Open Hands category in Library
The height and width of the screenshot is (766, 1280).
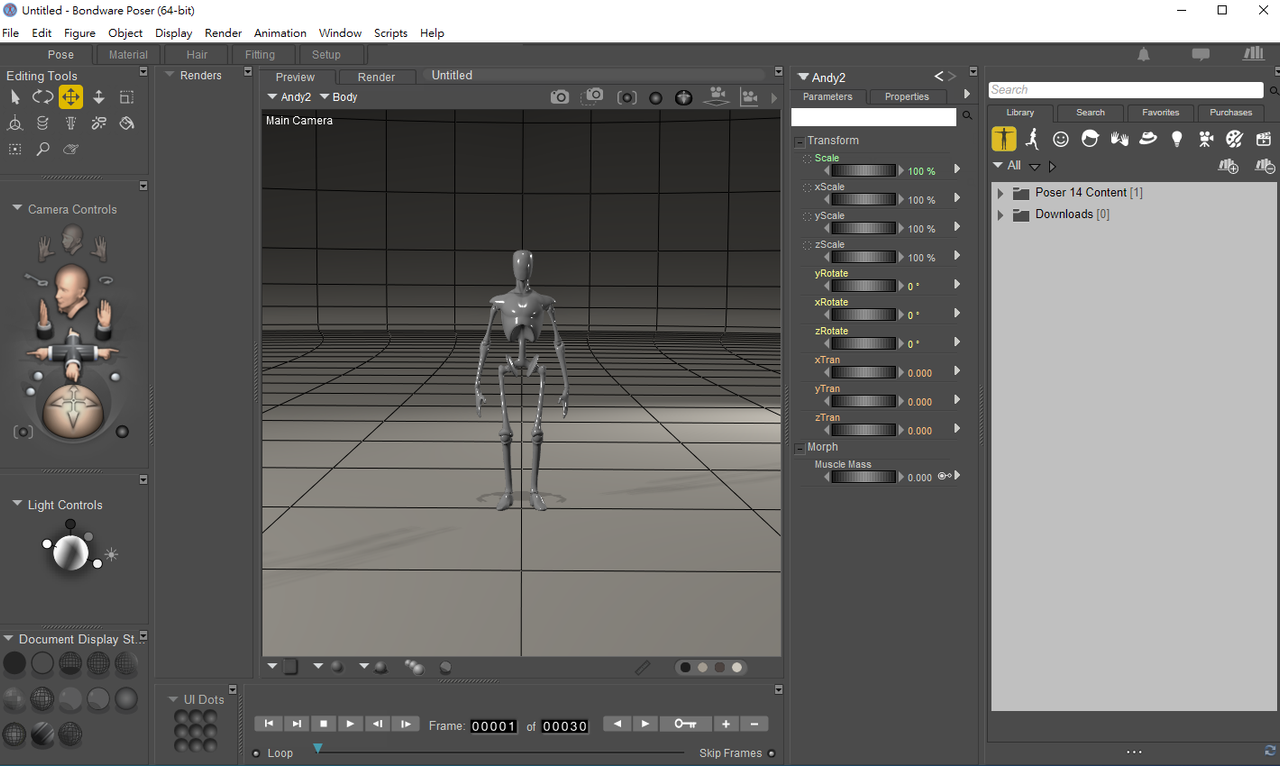pyautogui.click(x=1119, y=139)
